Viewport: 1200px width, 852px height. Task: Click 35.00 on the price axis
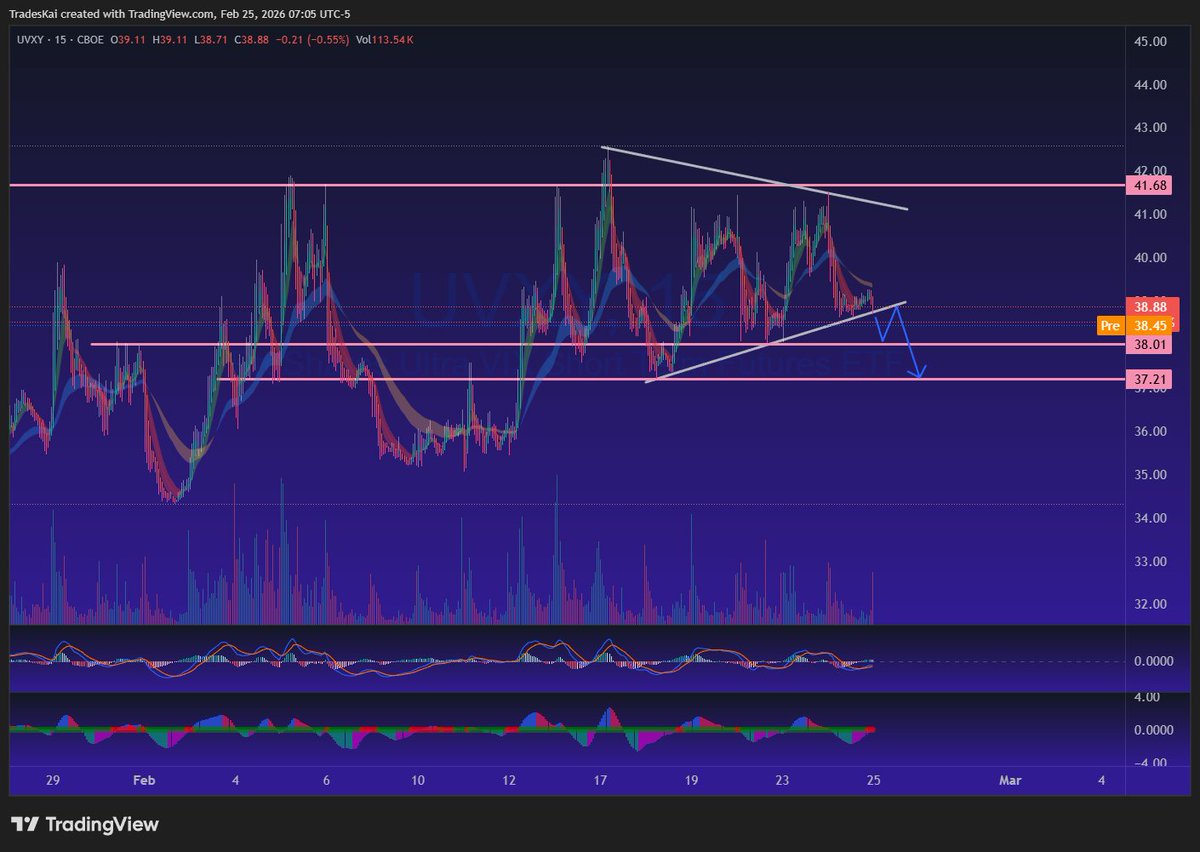point(1150,475)
